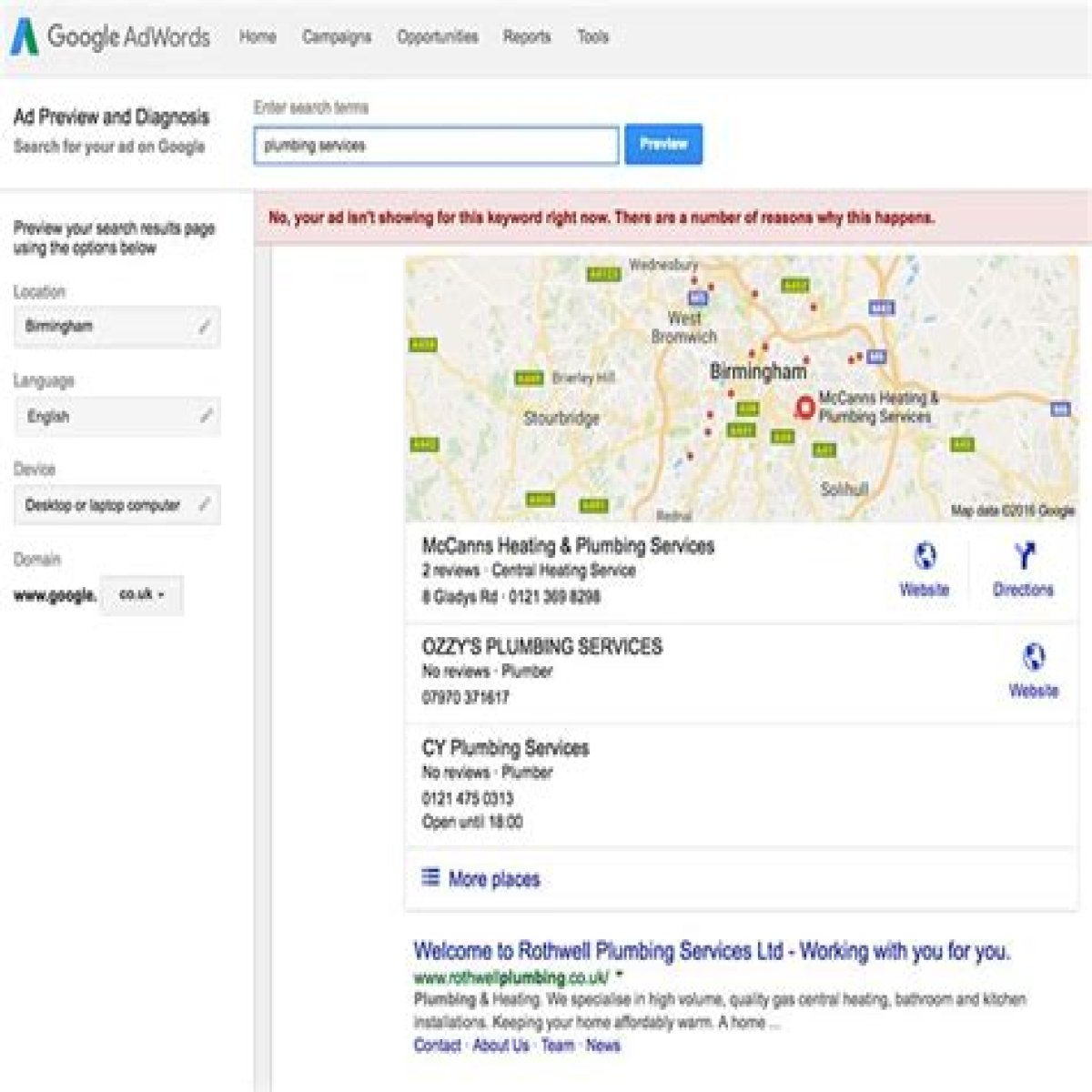Screen dimensions: 1092x1092
Task: Click the Contact sitelink
Action: point(438,1046)
